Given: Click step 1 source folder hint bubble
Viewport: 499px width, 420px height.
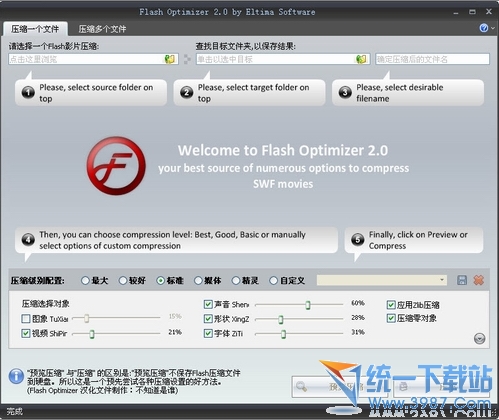Looking at the screenshot, I should tap(91, 93).
